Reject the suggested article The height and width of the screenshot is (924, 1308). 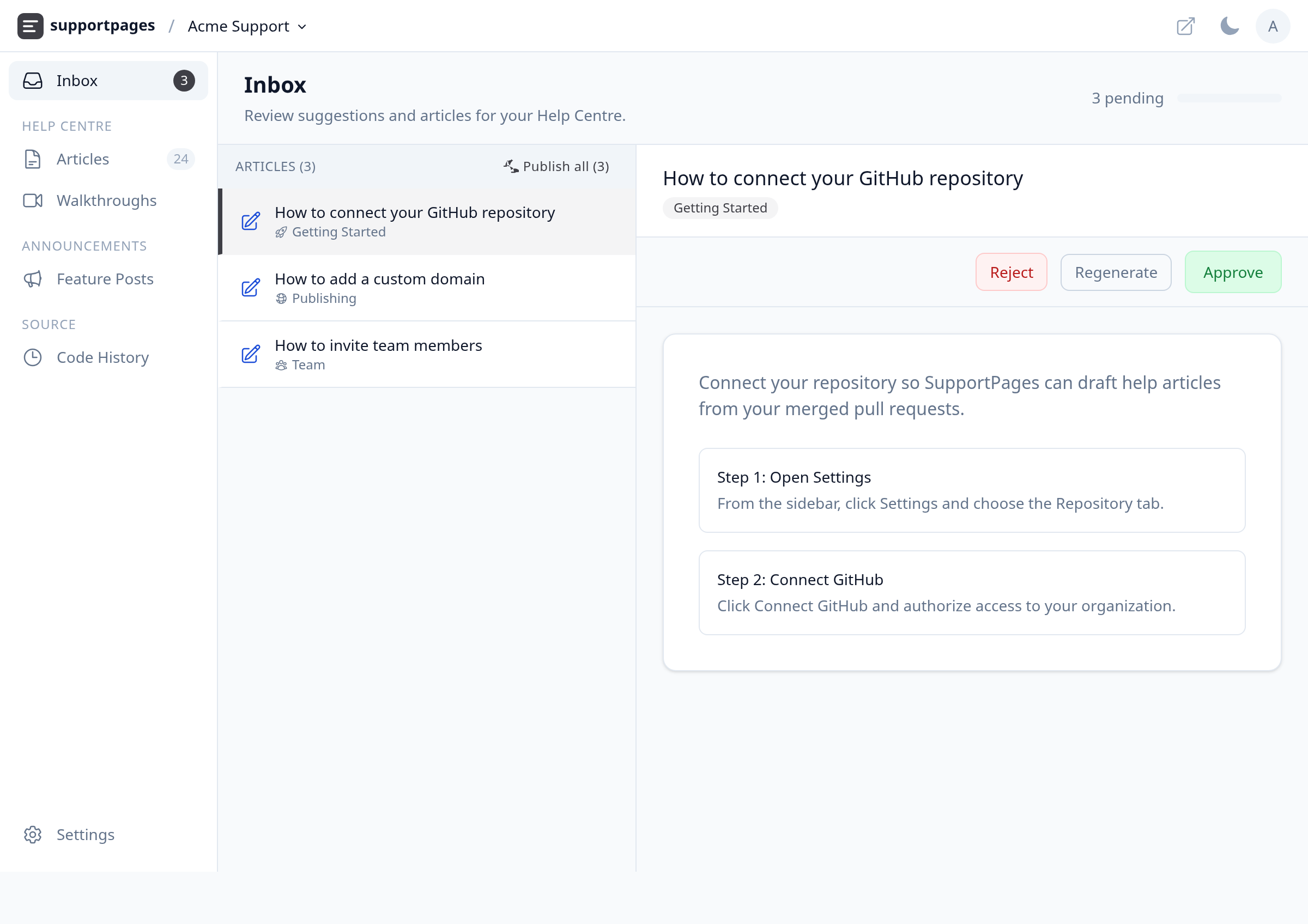click(1011, 272)
